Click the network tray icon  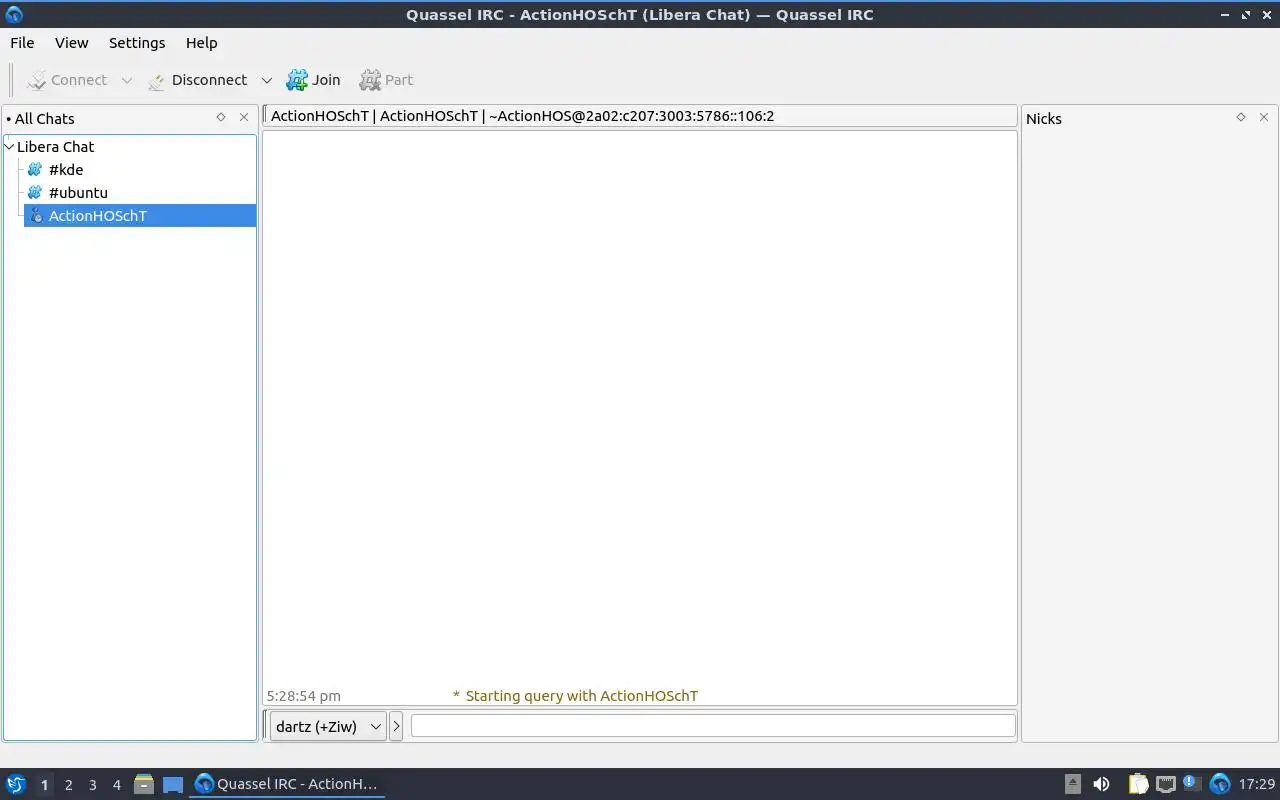tap(1165, 784)
